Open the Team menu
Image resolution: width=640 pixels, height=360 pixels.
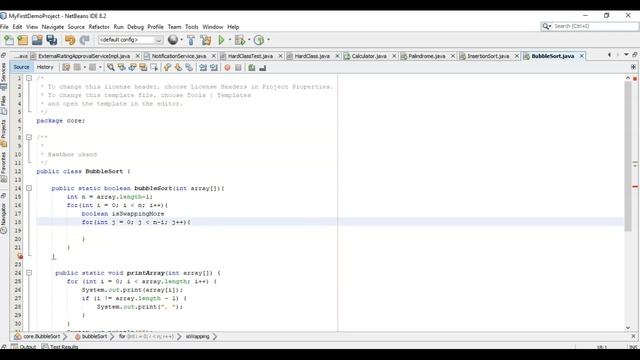(x=174, y=27)
